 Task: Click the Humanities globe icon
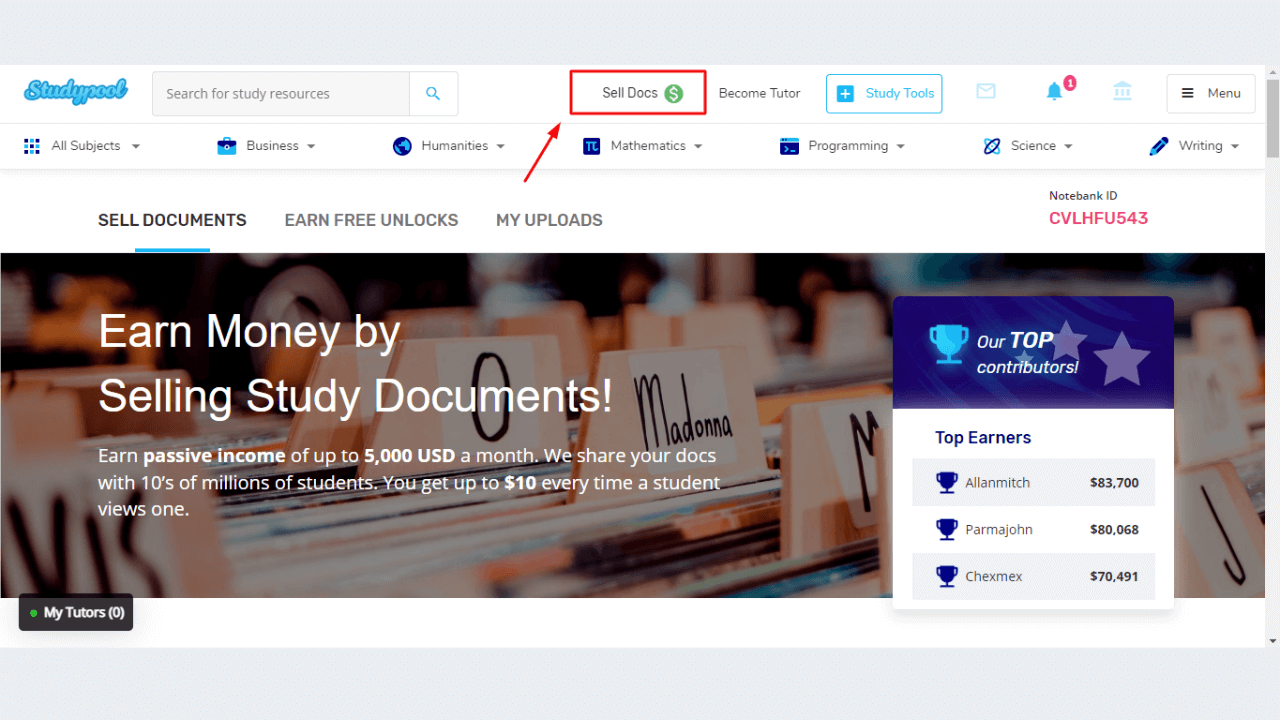click(x=402, y=146)
